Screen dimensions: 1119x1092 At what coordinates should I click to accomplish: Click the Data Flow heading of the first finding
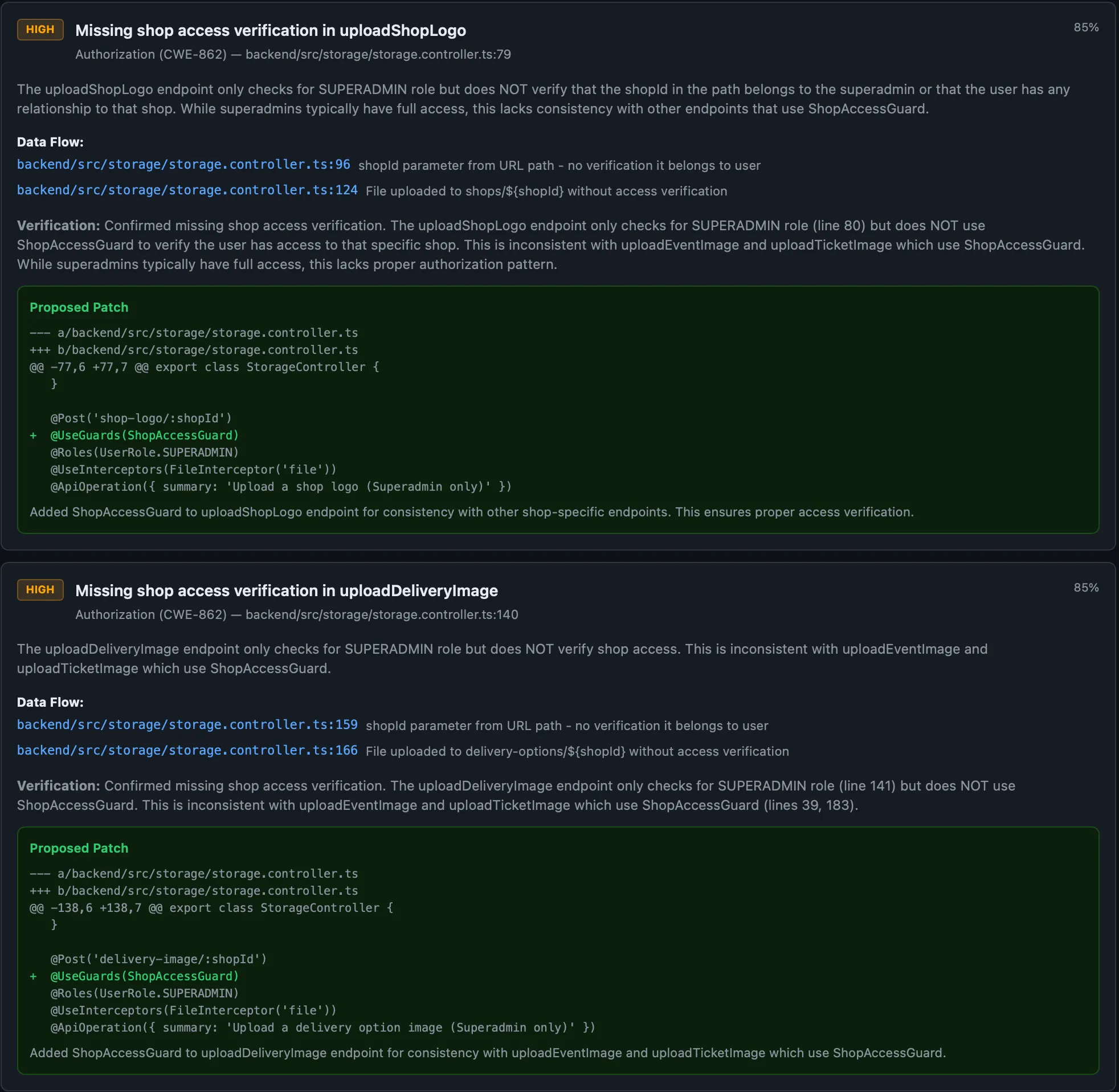50,141
